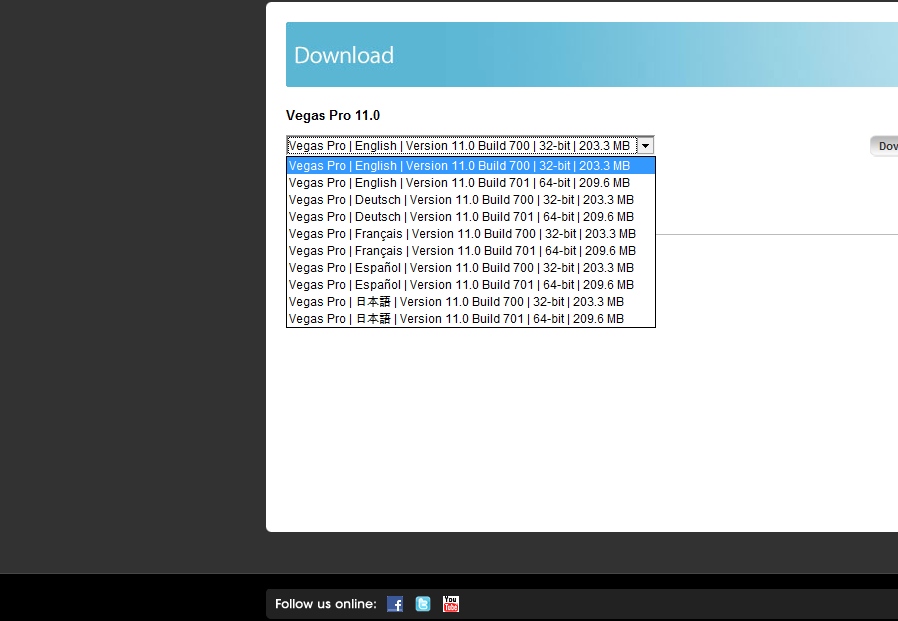Select Français Build 701 64-bit option

tap(471, 251)
